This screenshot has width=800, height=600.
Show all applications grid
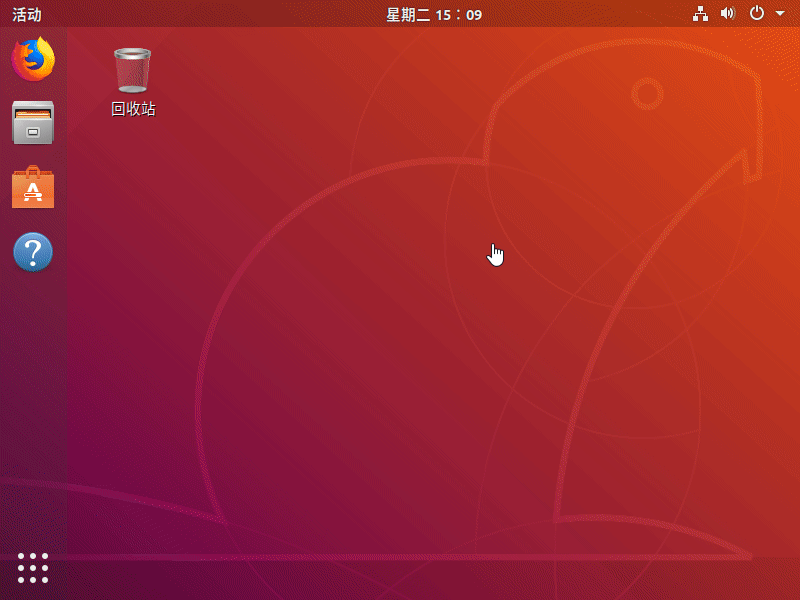(x=33, y=568)
